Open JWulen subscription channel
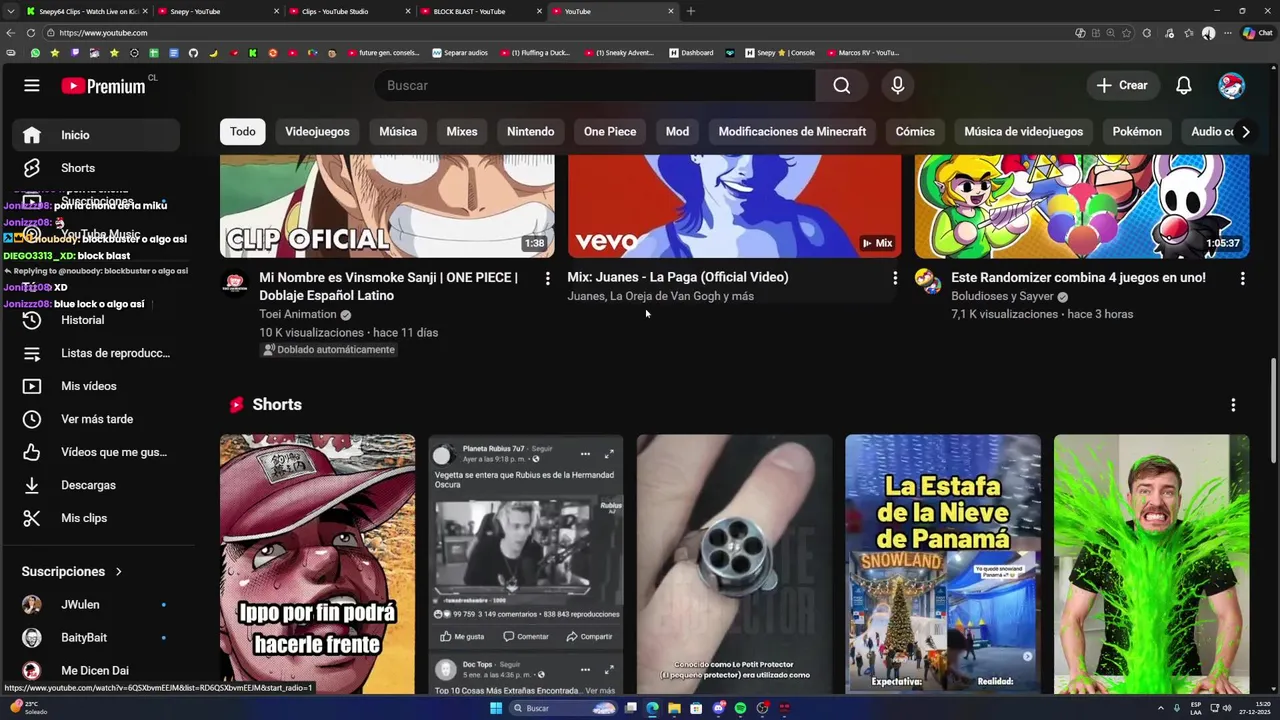The height and width of the screenshot is (720, 1280). (96, 605)
